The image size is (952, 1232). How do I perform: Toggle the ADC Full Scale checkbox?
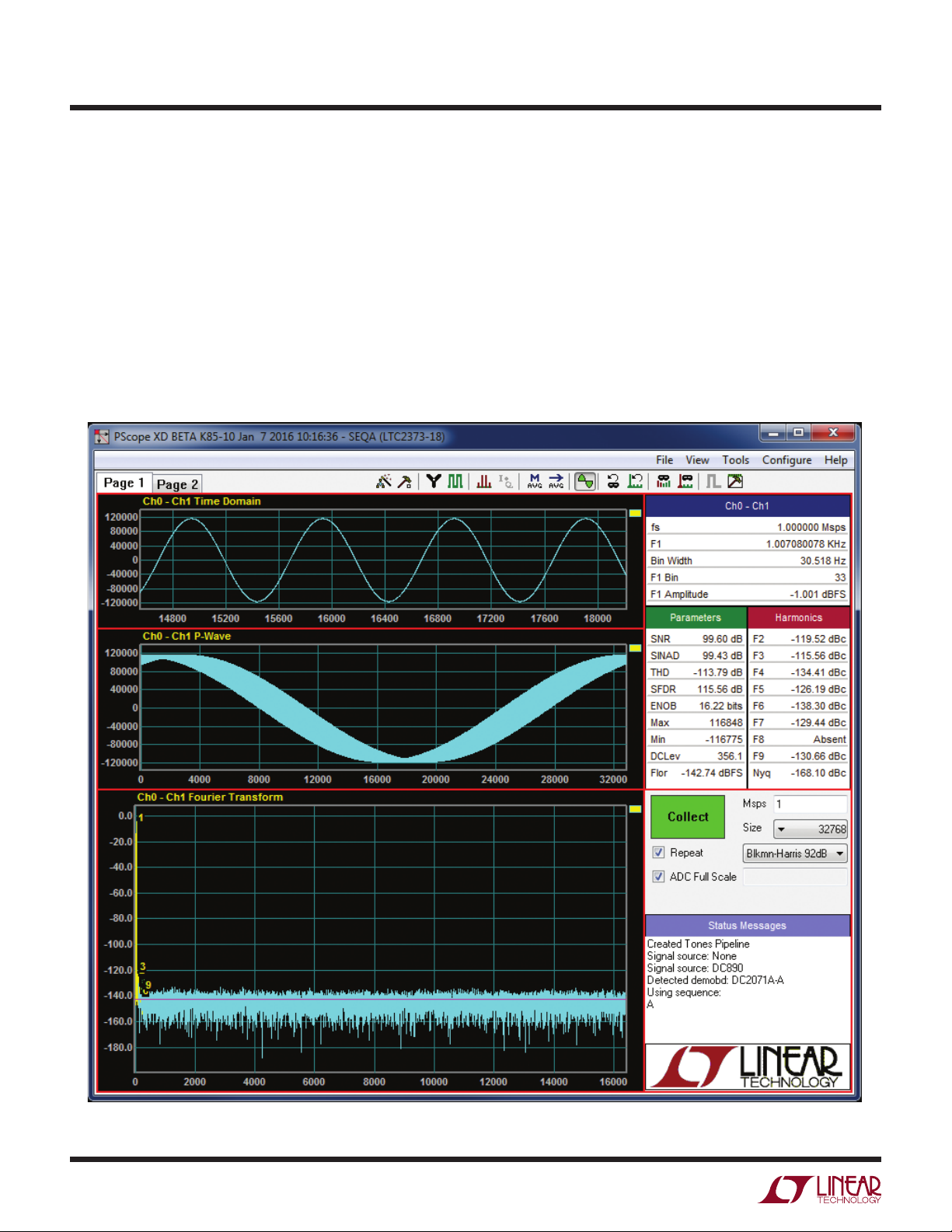[658, 877]
